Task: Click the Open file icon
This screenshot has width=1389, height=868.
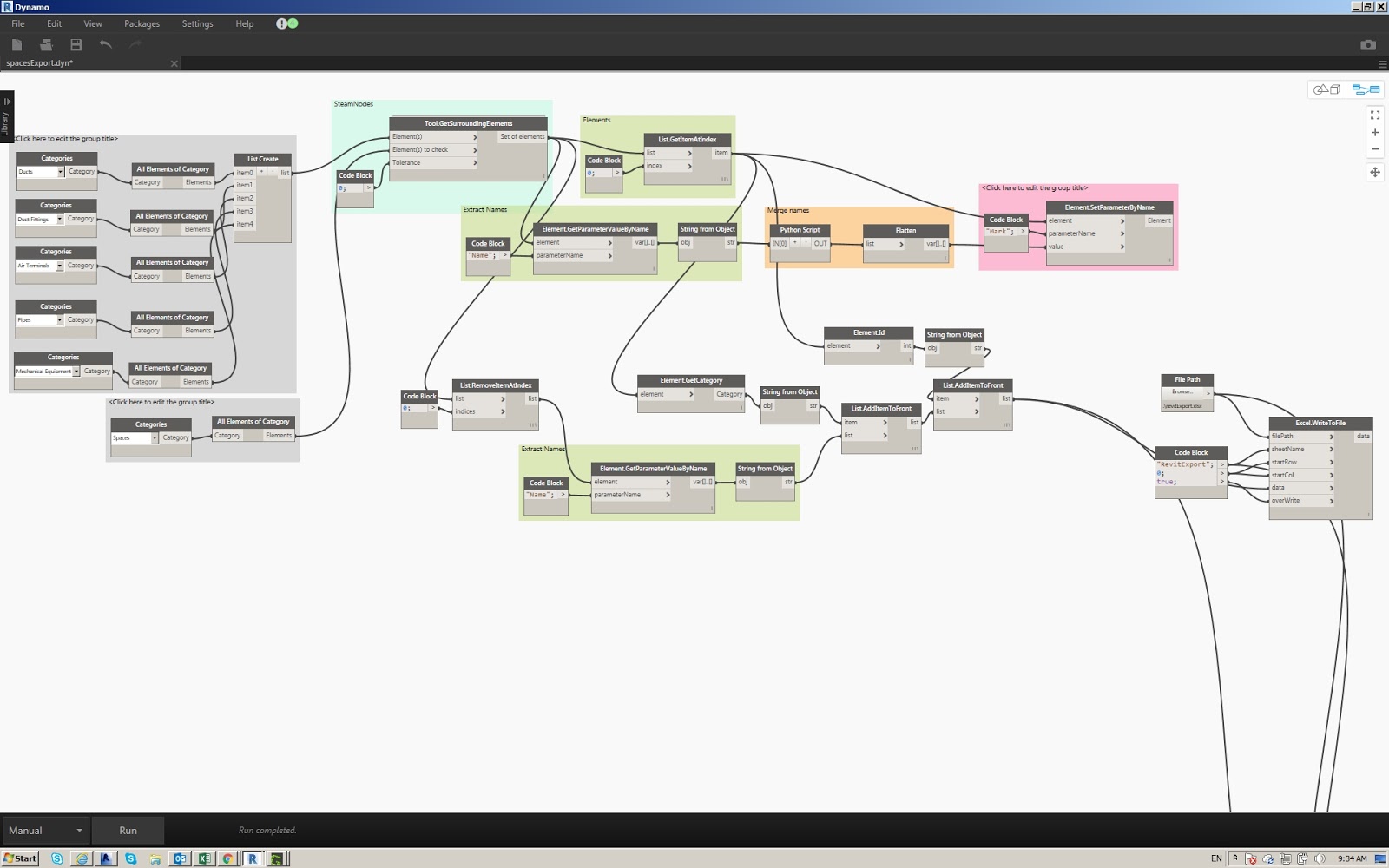Action: 45,44
